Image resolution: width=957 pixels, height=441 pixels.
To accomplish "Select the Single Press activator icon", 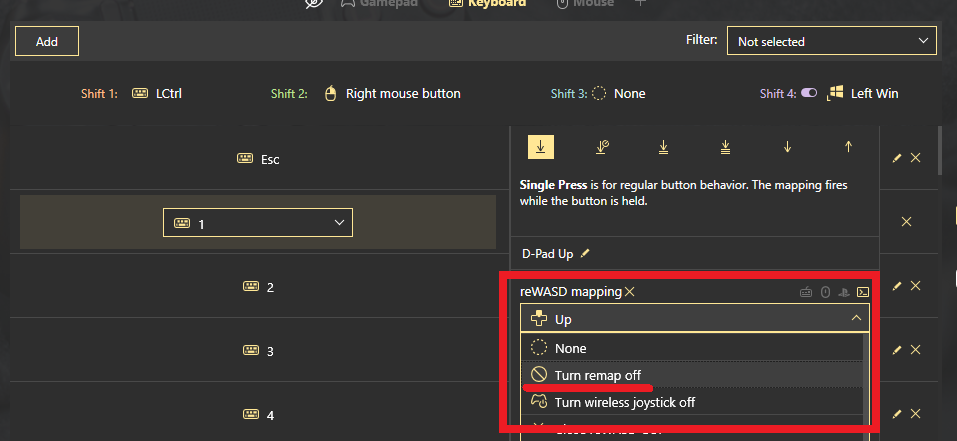I will [x=540, y=146].
